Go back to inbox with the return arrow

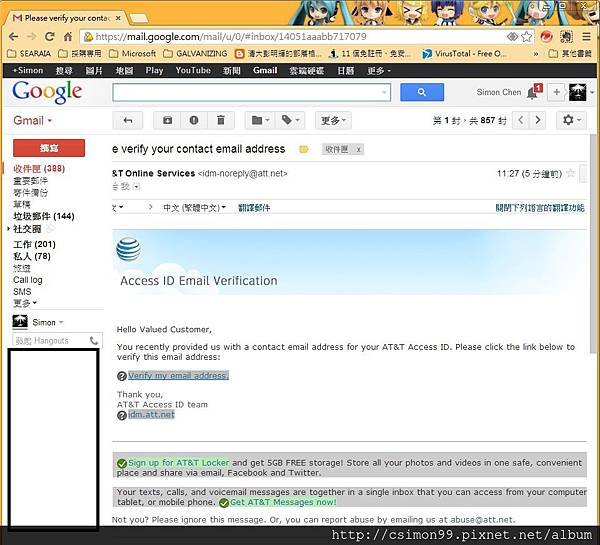(128, 121)
